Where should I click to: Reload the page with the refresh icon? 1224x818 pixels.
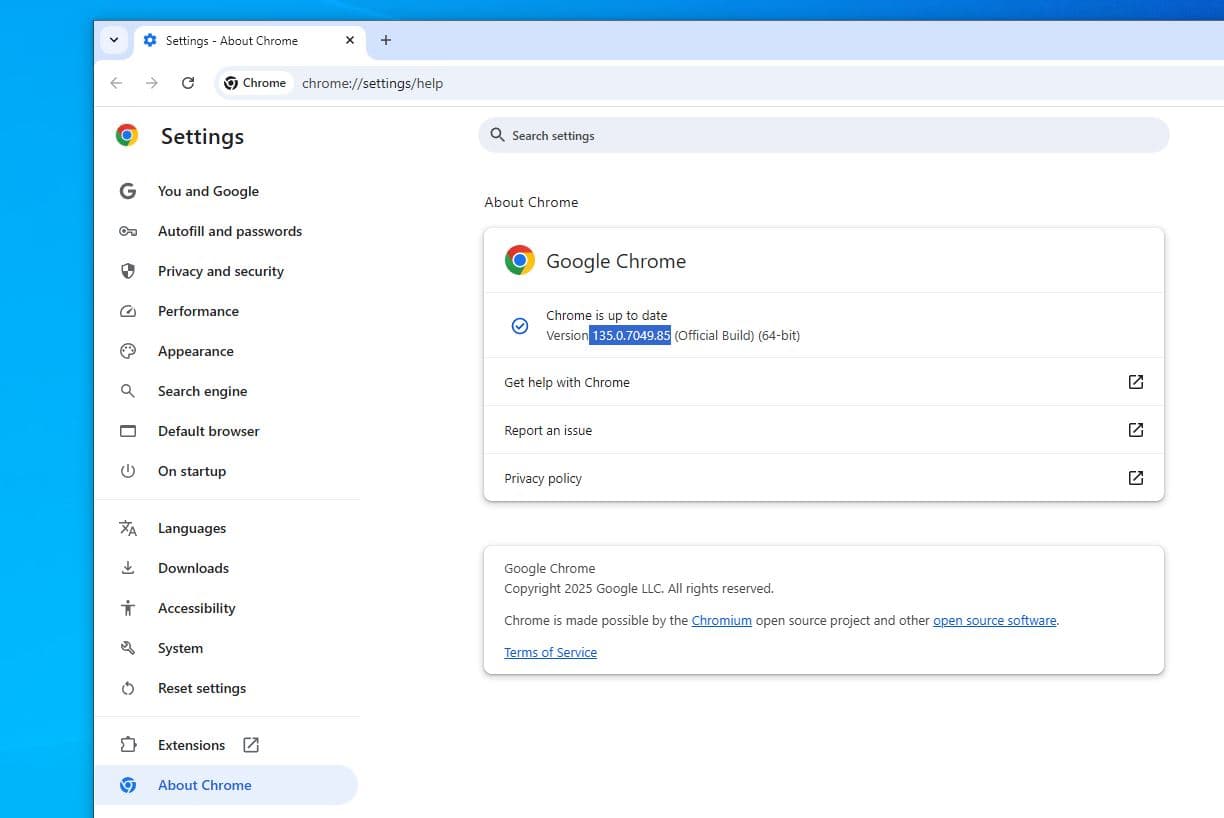[188, 83]
